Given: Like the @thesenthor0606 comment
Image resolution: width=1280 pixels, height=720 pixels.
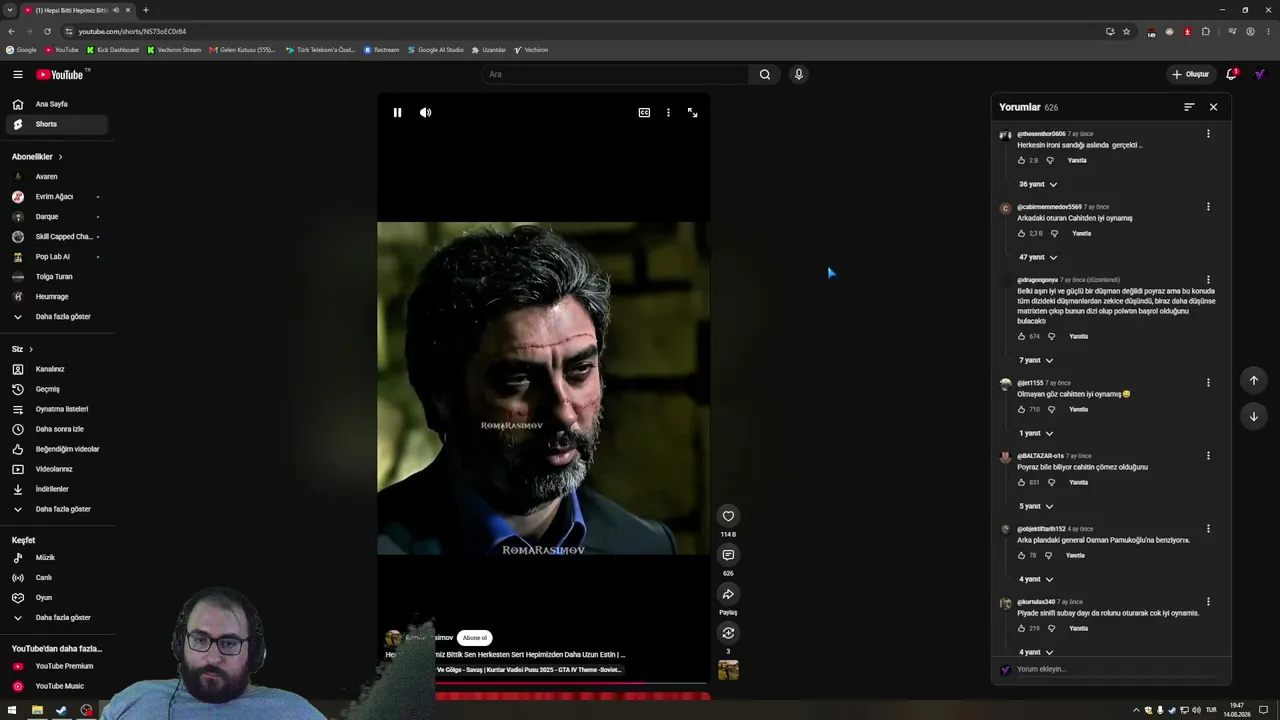Looking at the screenshot, I should [1021, 161].
